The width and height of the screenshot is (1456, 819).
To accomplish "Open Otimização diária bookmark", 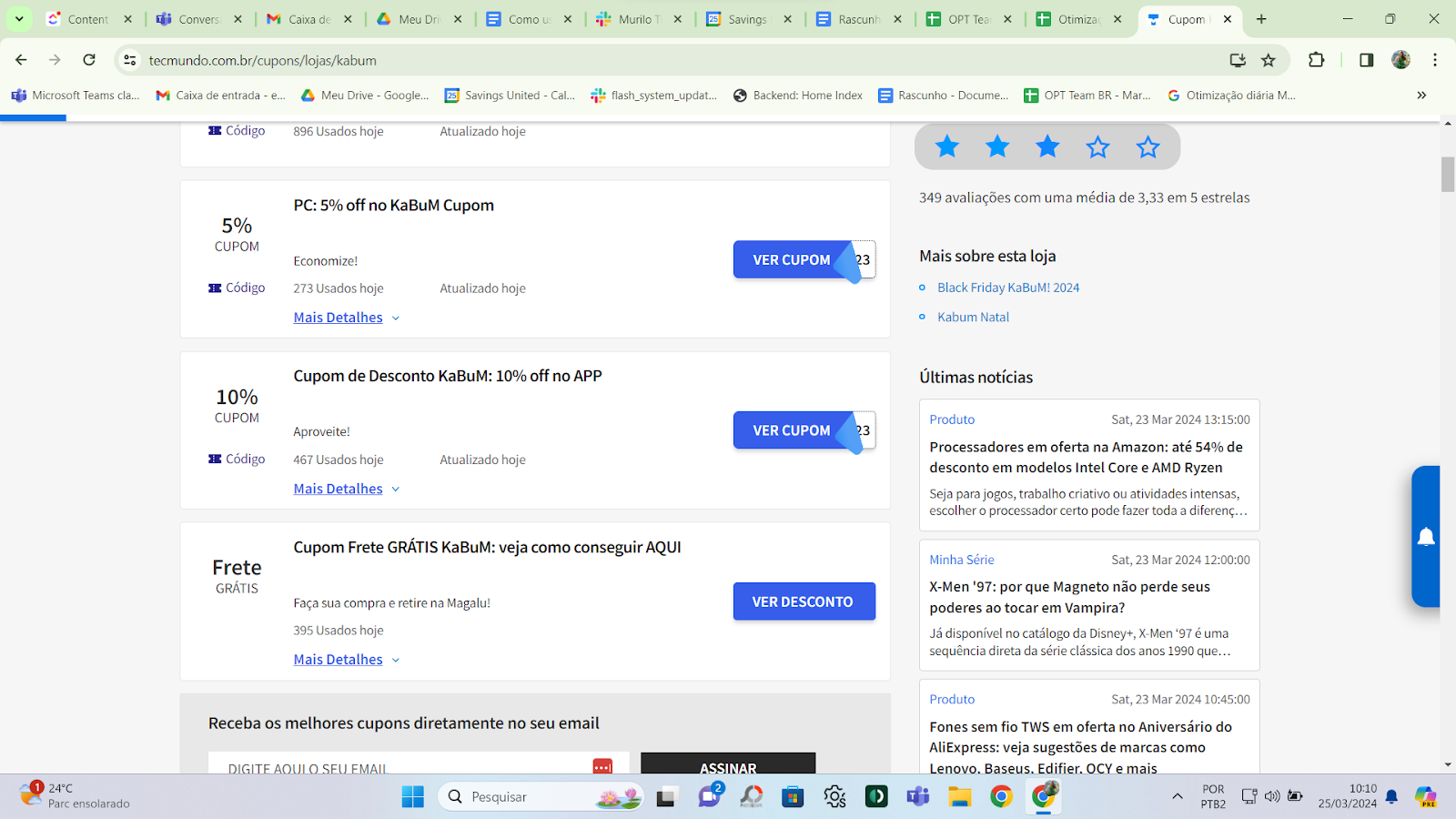I will point(1231,95).
